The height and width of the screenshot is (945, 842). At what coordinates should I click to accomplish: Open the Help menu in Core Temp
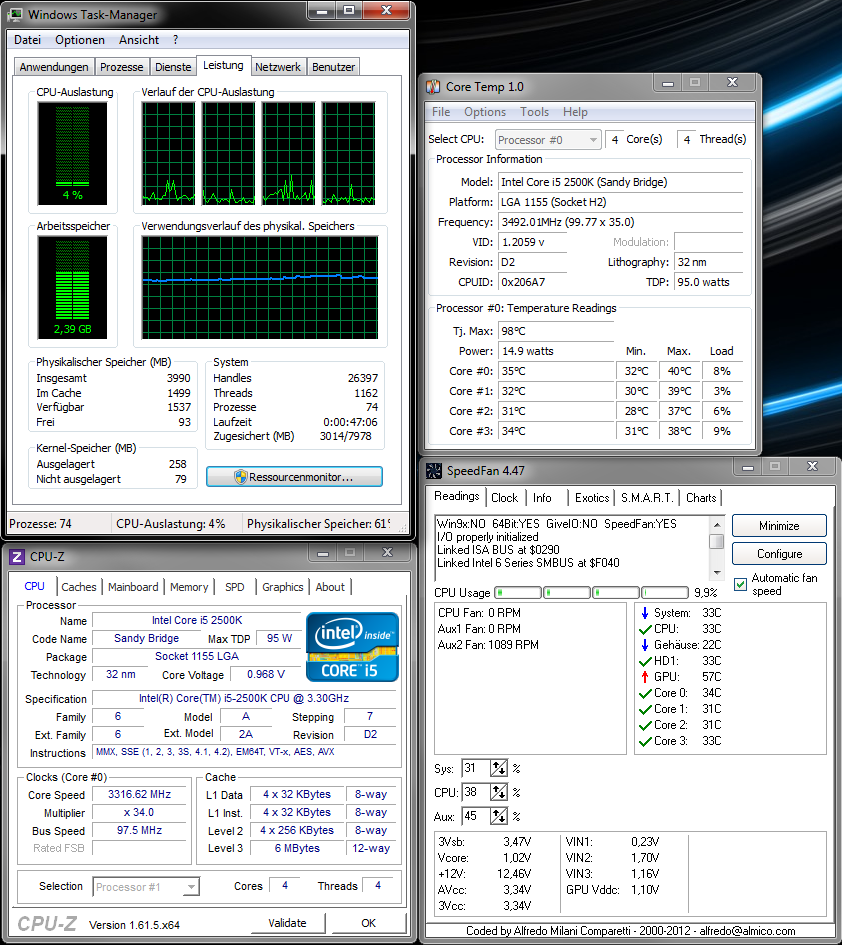tap(575, 112)
